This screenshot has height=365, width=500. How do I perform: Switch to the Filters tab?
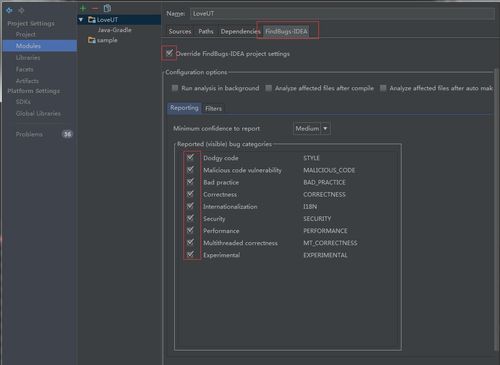(x=213, y=108)
